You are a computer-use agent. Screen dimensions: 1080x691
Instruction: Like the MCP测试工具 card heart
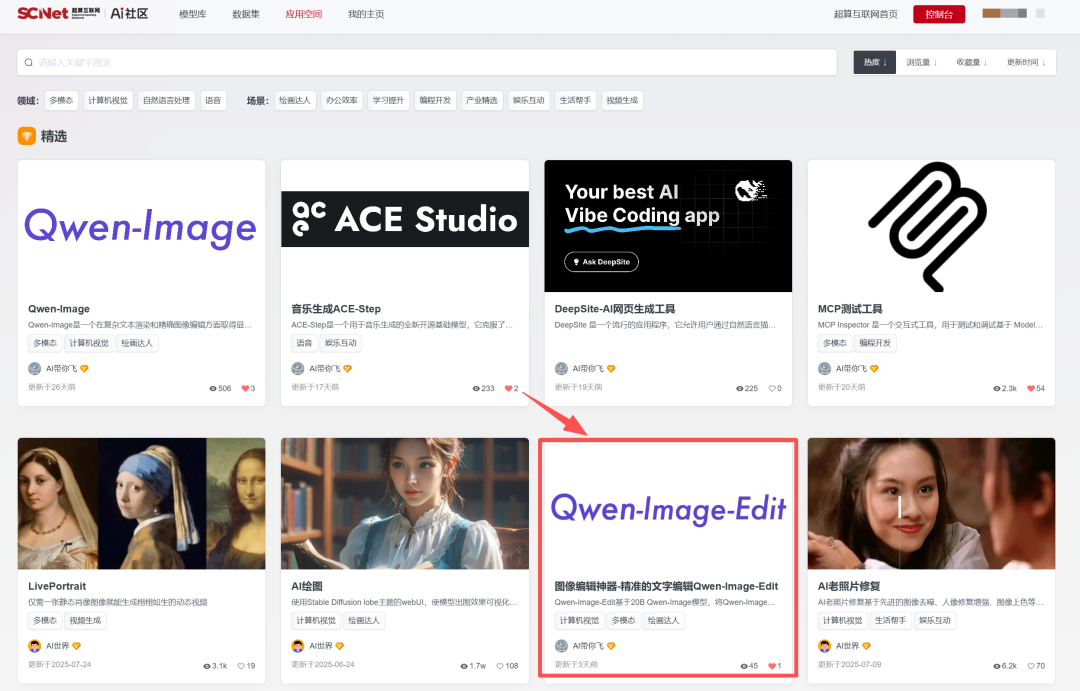point(1030,389)
